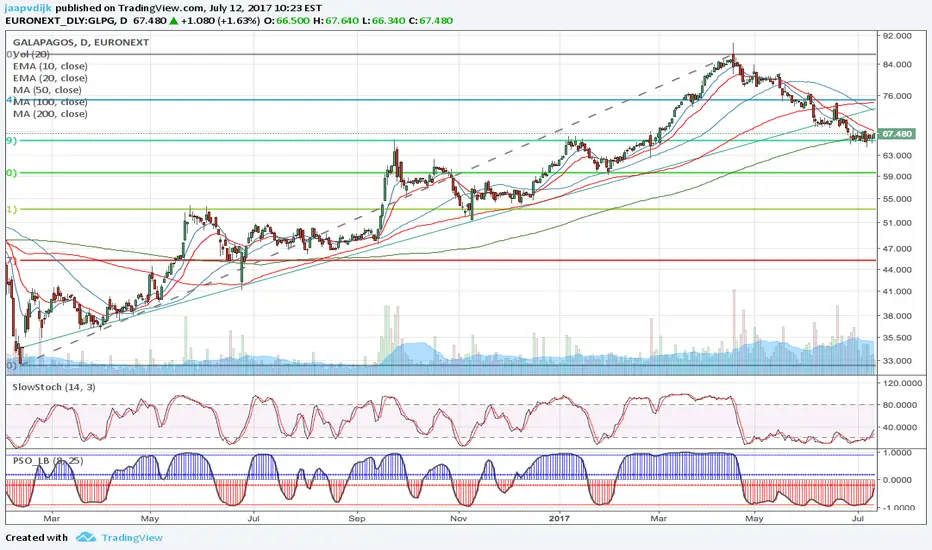Screen dimensions: 932x550
Task: Click the 55.000 price axis label
Action: (x=897, y=199)
